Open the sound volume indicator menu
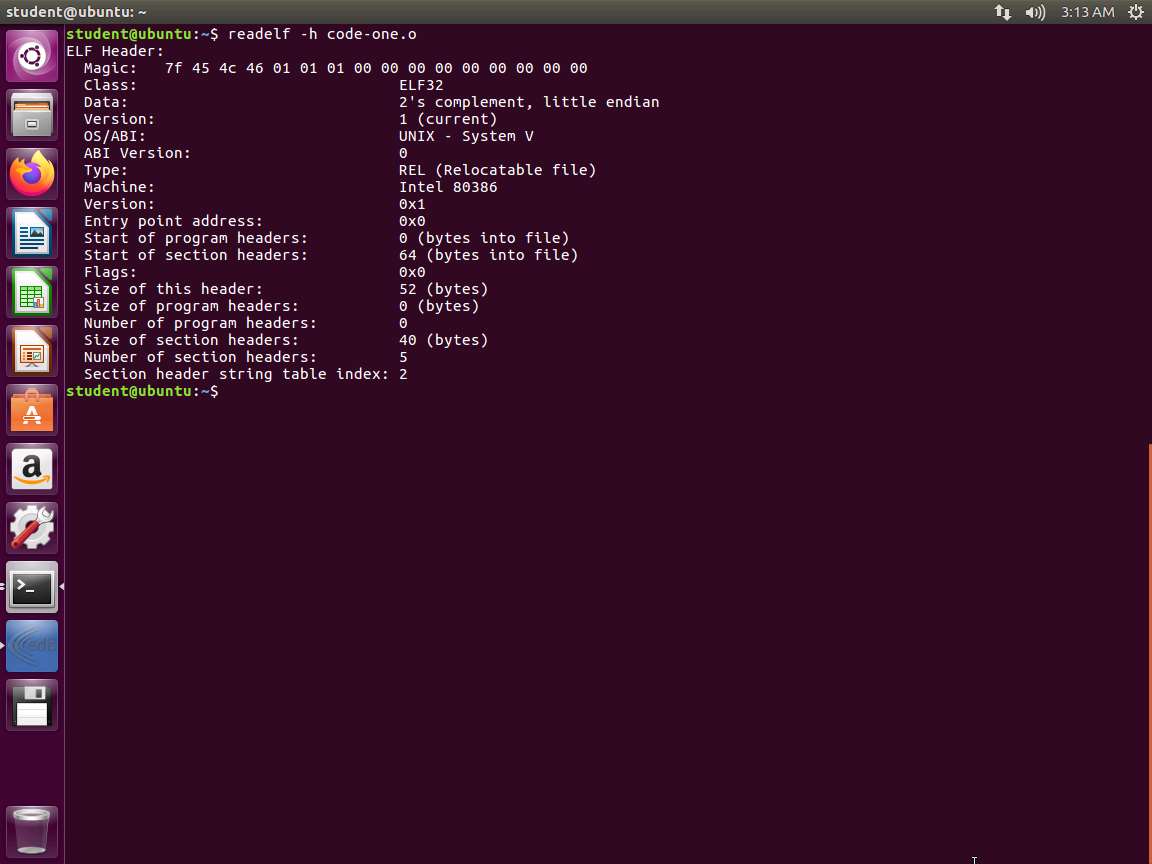The width and height of the screenshot is (1152, 864). (1035, 12)
